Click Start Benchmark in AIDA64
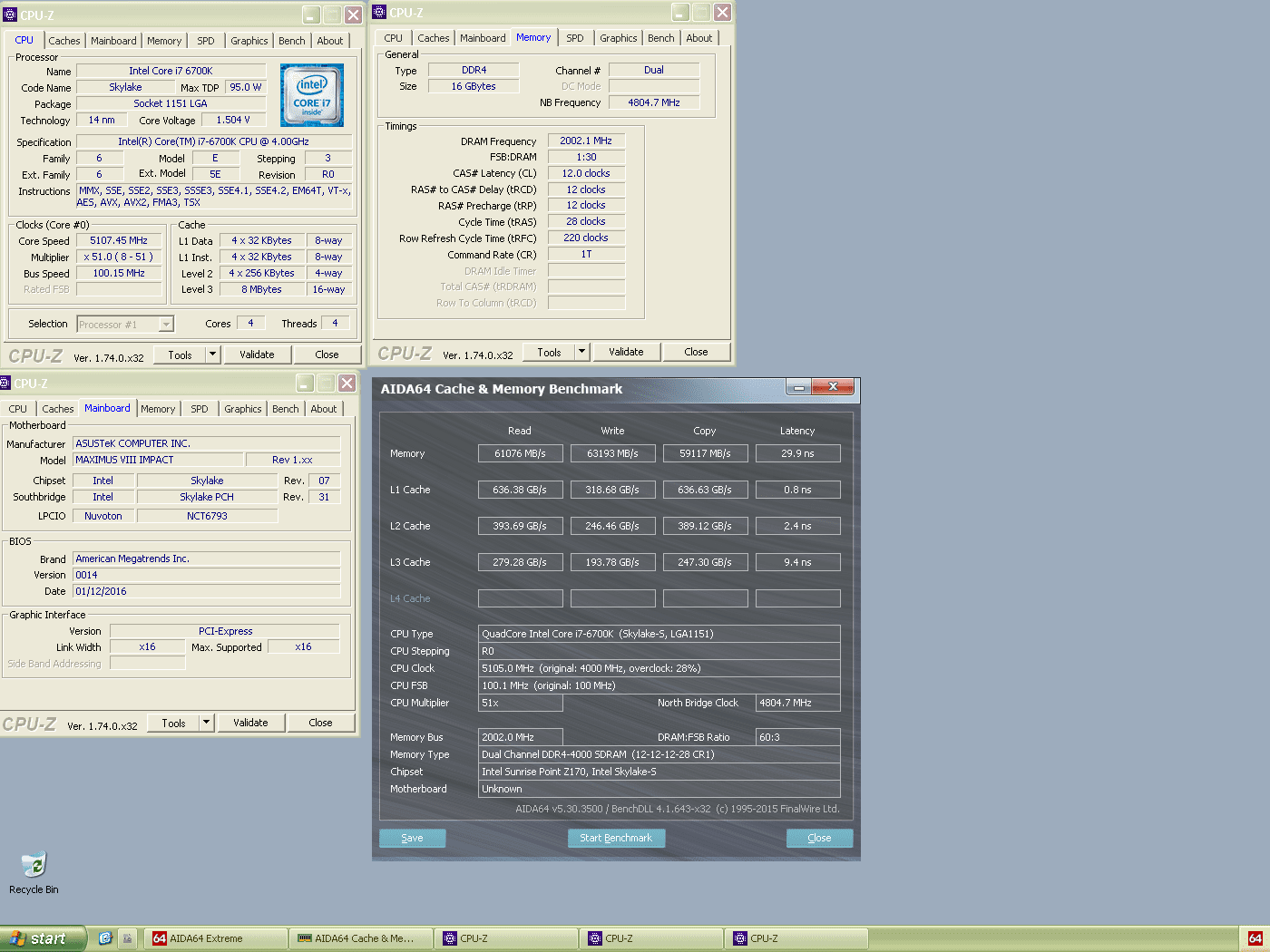The image size is (1270, 952). tap(616, 838)
